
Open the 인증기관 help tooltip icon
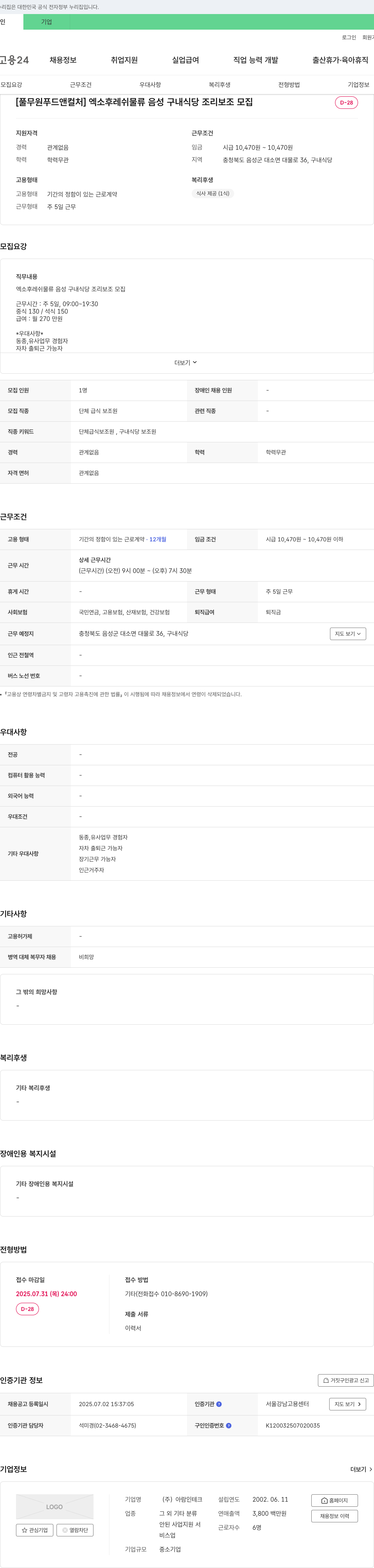click(x=219, y=1404)
